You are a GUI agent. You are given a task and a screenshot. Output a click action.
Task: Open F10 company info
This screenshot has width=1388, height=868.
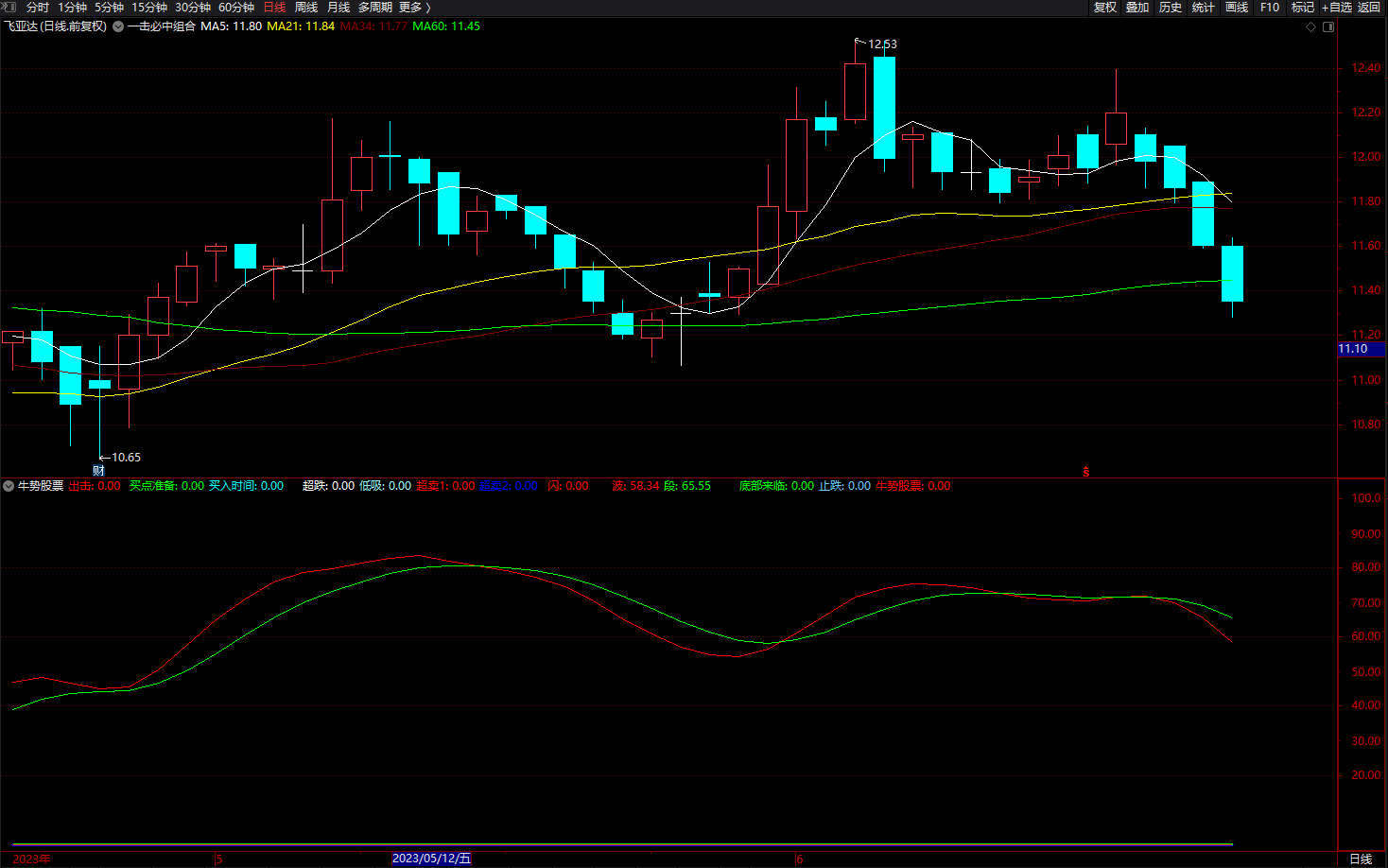tap(1270, 8)
